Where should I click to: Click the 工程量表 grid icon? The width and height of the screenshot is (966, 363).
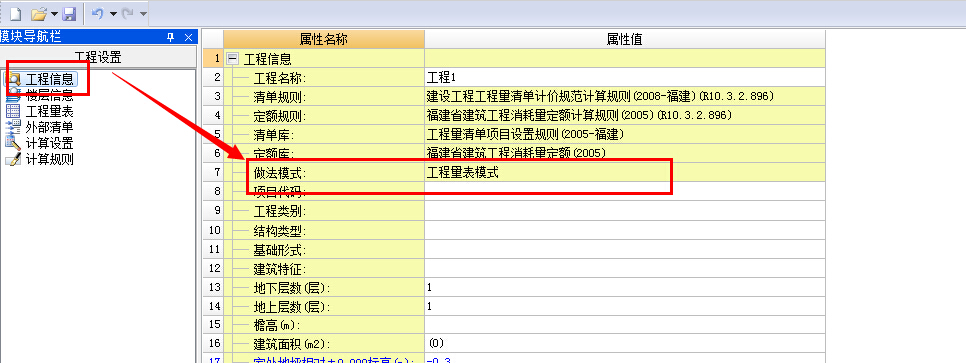click(x=13, y=112)
